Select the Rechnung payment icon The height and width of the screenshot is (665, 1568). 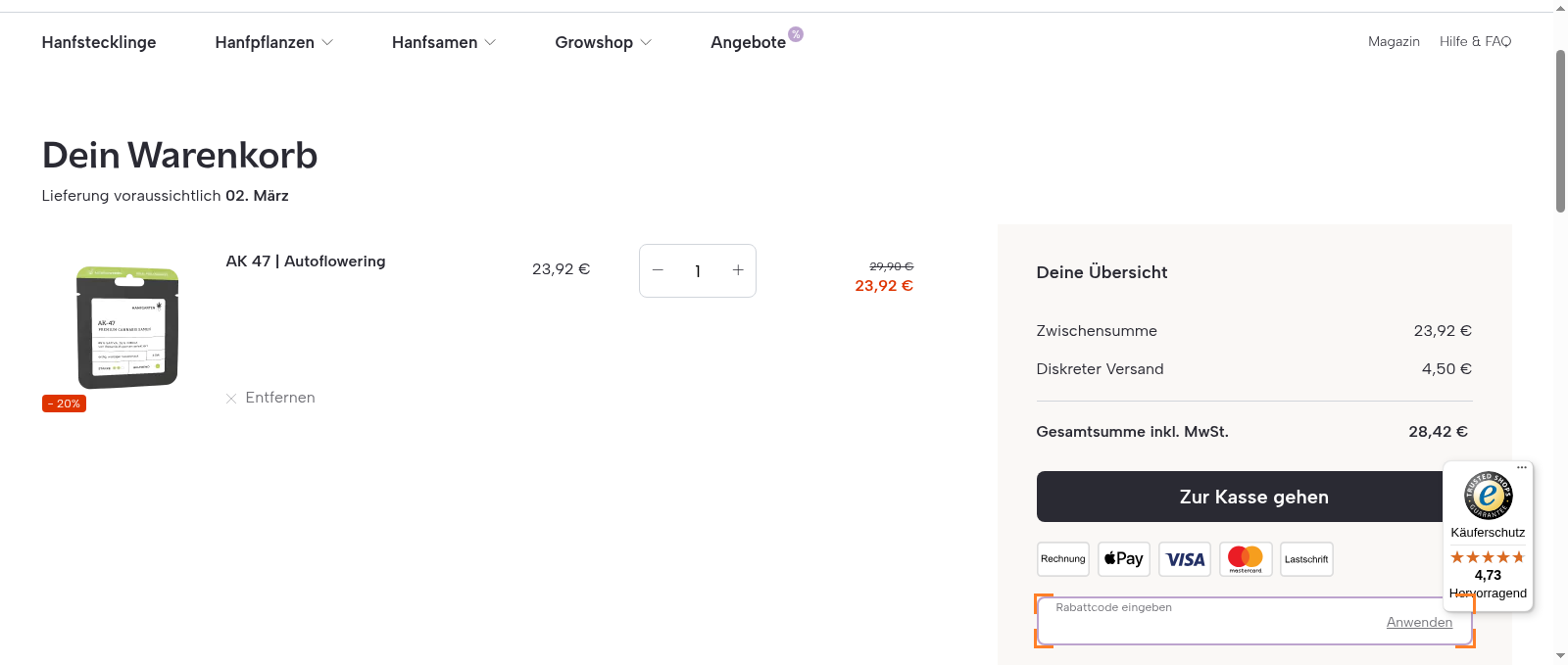coord(1063,559)
